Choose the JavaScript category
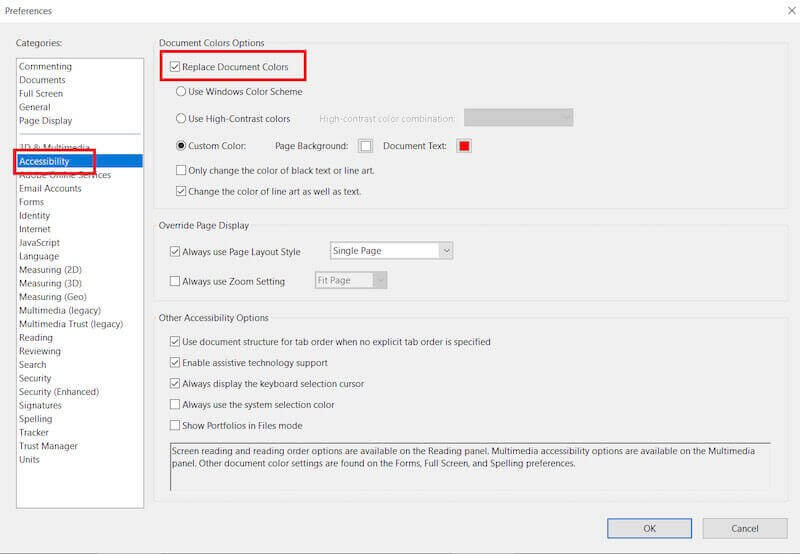The width and height of the screenshot is (800, 554). click(x=39, y=243)
